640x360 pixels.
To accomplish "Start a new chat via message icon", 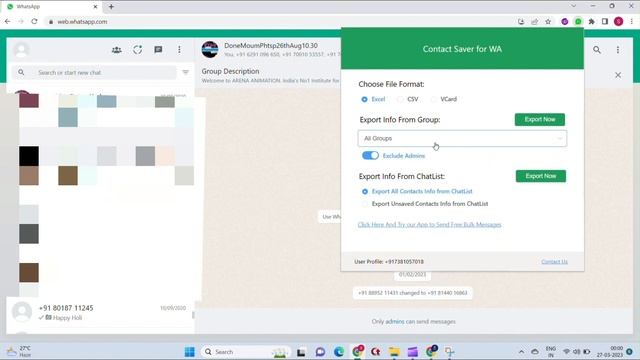I will (158, 50).
